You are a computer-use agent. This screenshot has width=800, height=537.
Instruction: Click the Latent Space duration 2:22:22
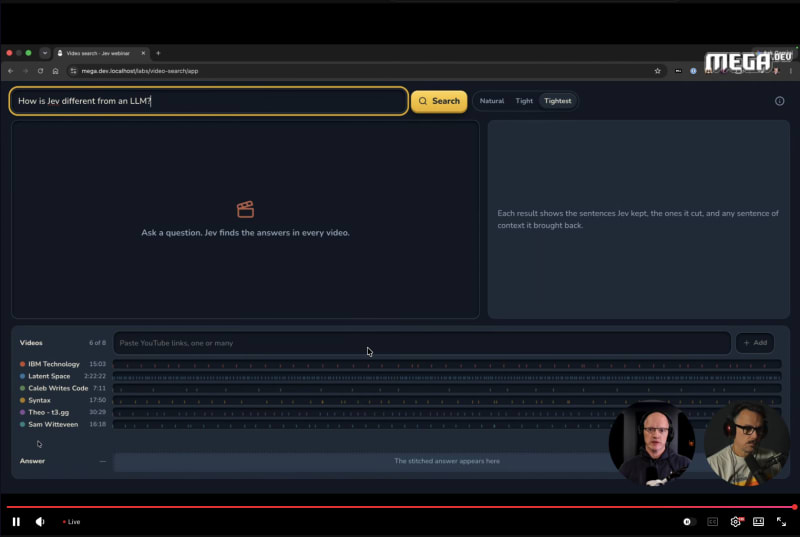click(95, 376)
